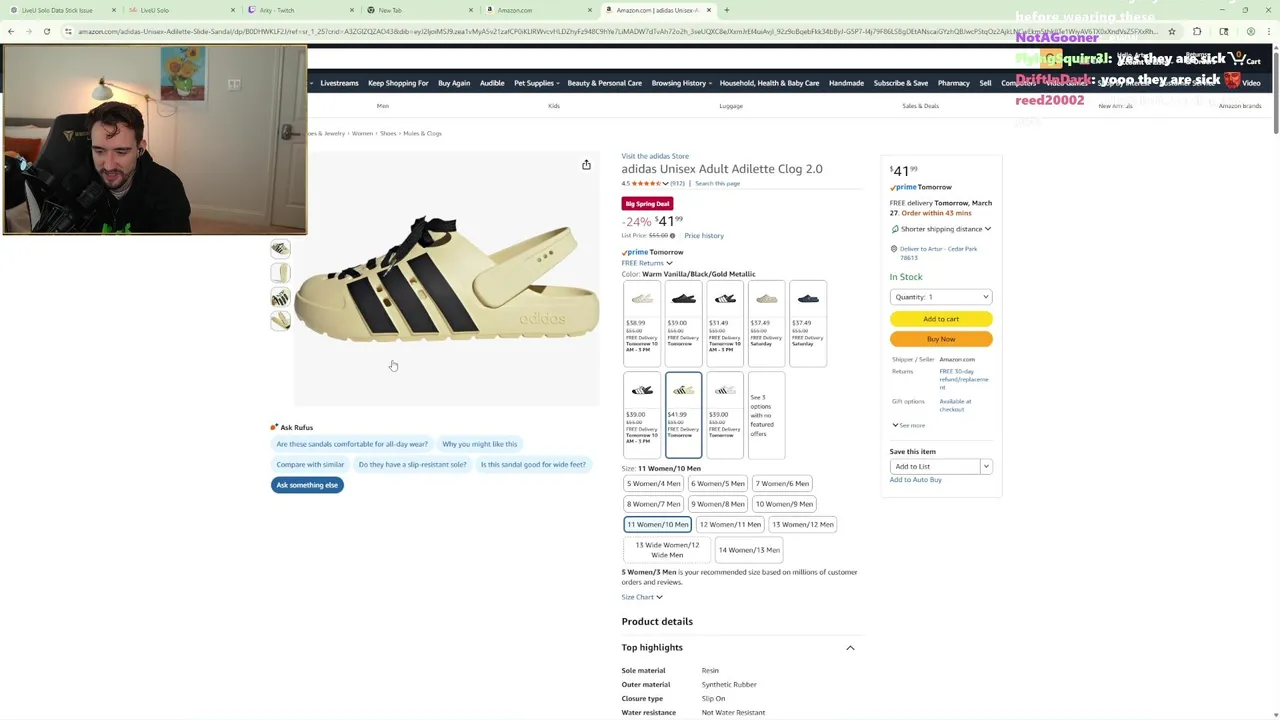Viewport: 1280px width, 720px height.
Task: Open the Subscribe & Save nav item
Action: click(901, 83)
